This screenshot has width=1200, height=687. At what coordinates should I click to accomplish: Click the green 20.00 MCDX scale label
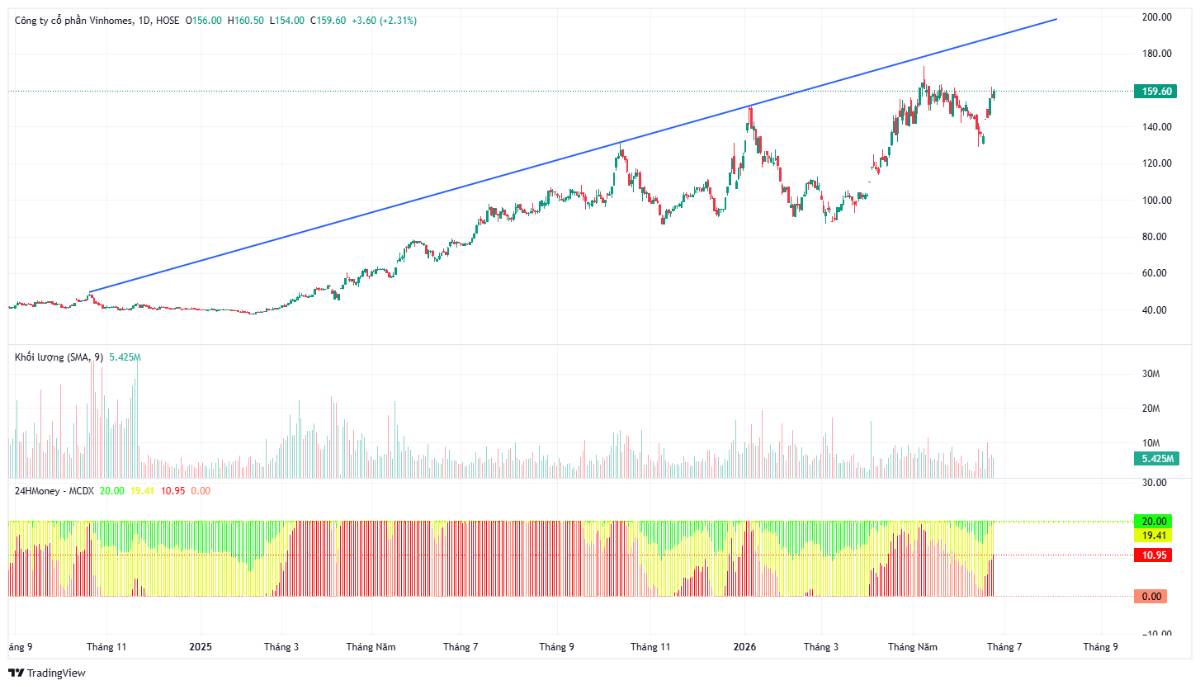[x=1156, y=521]
